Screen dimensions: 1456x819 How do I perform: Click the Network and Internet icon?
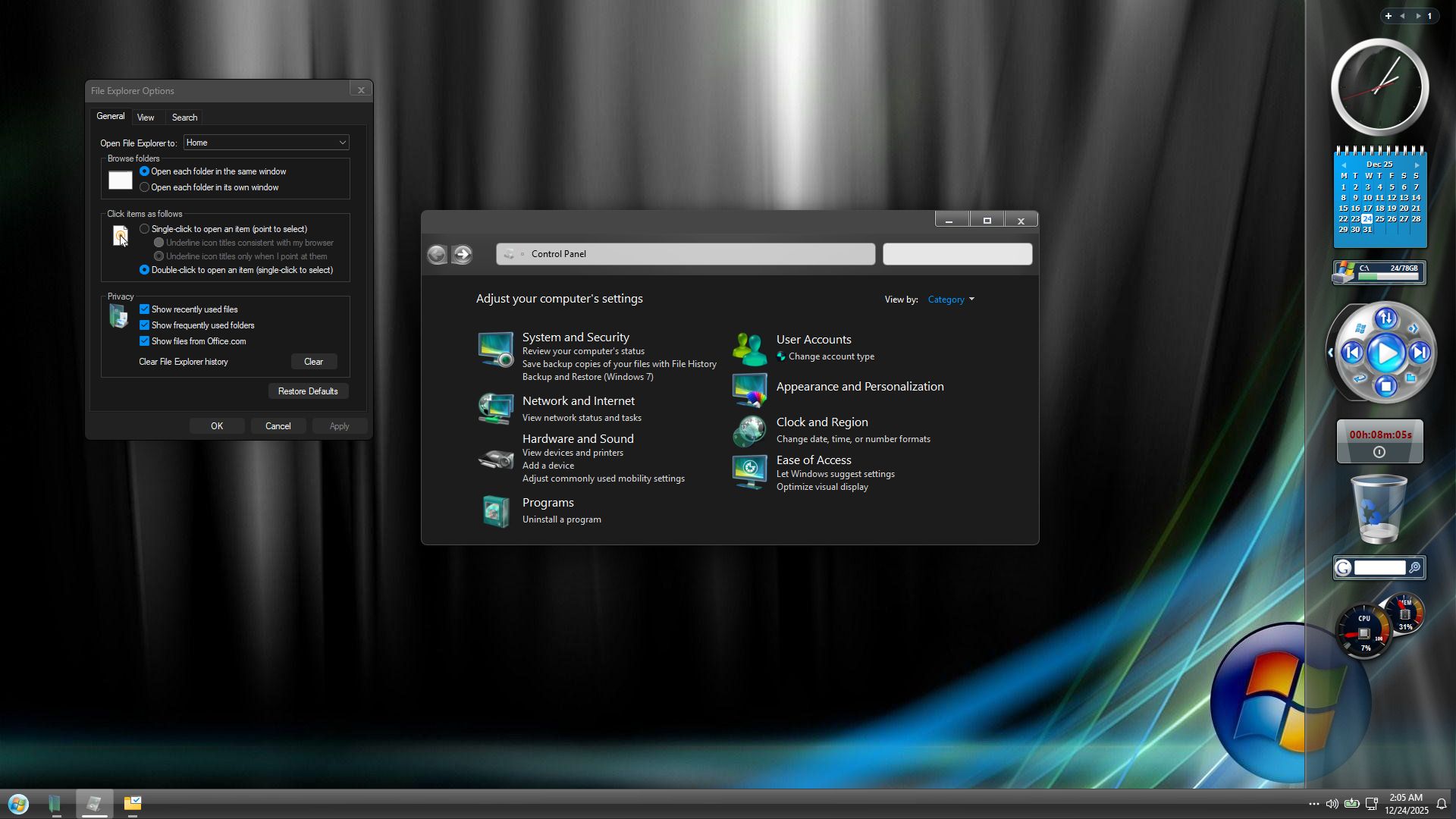495,409
